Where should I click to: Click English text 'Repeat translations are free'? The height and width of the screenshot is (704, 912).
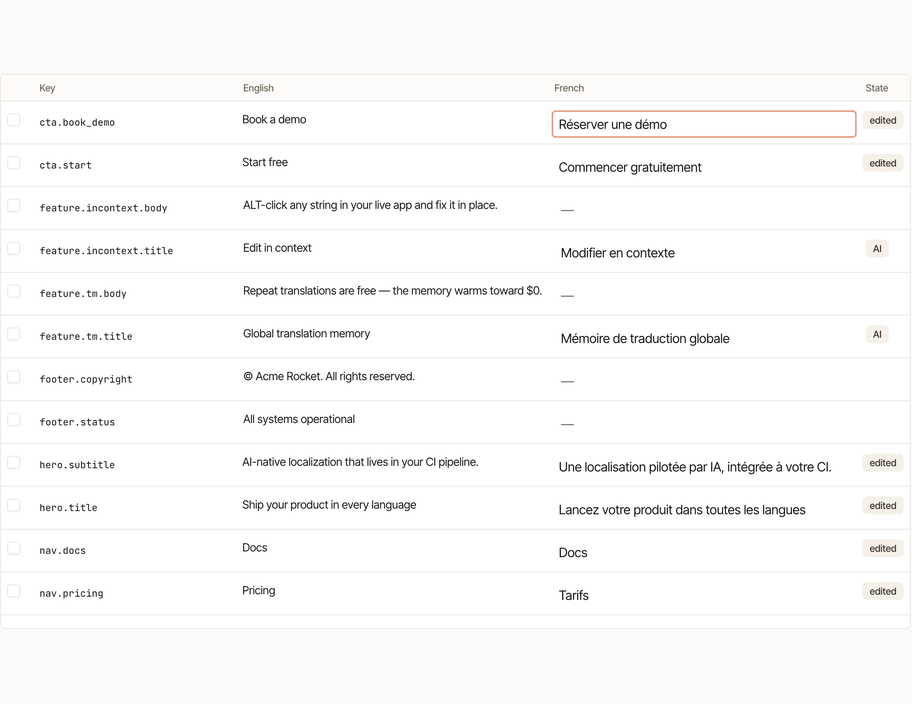click(x=309, y=291)
